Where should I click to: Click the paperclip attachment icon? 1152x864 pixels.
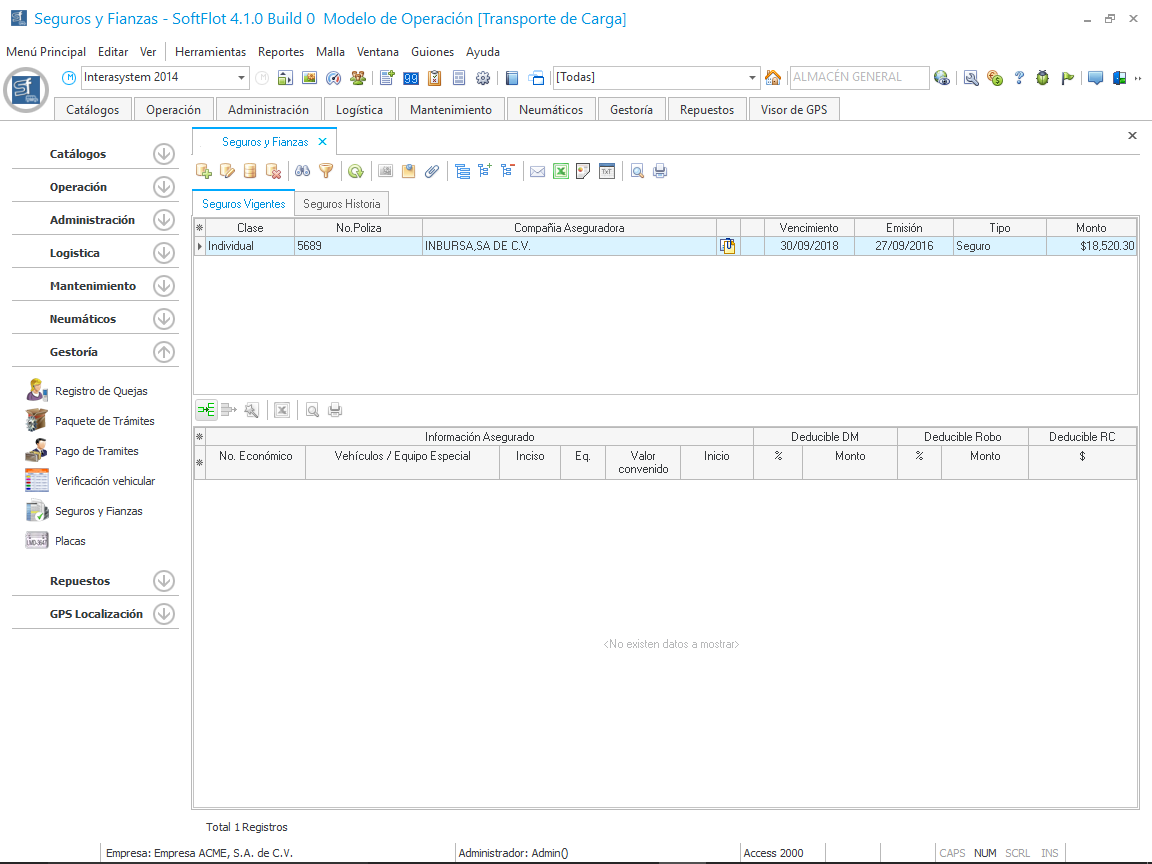[x=432, y=171]
